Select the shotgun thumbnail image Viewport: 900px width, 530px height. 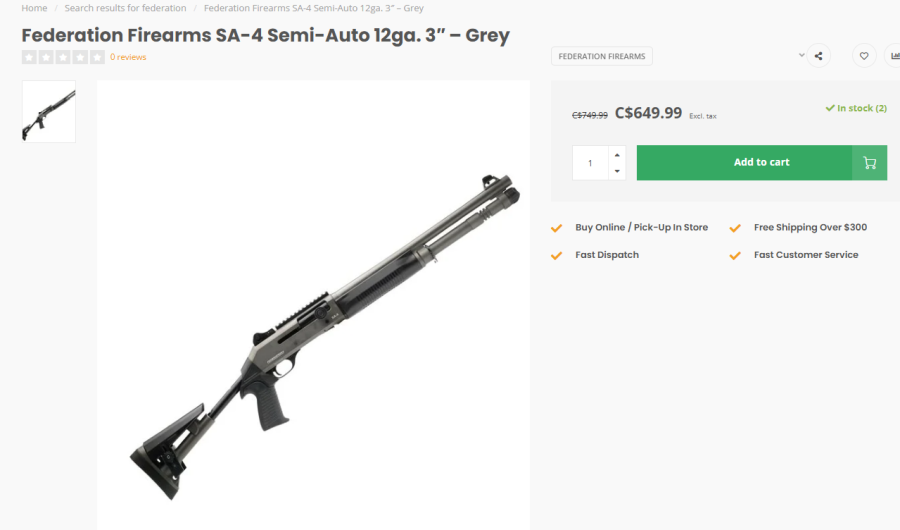pos(49,111)
